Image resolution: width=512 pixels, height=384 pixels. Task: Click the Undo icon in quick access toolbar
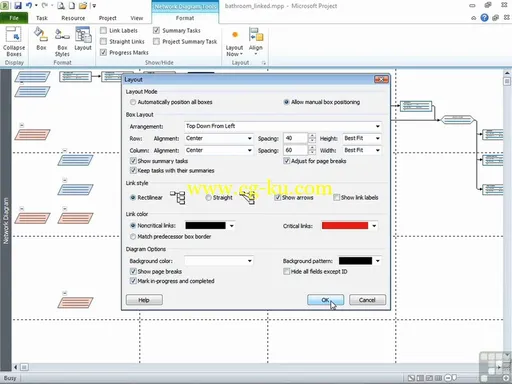click(x=29, y=5)
